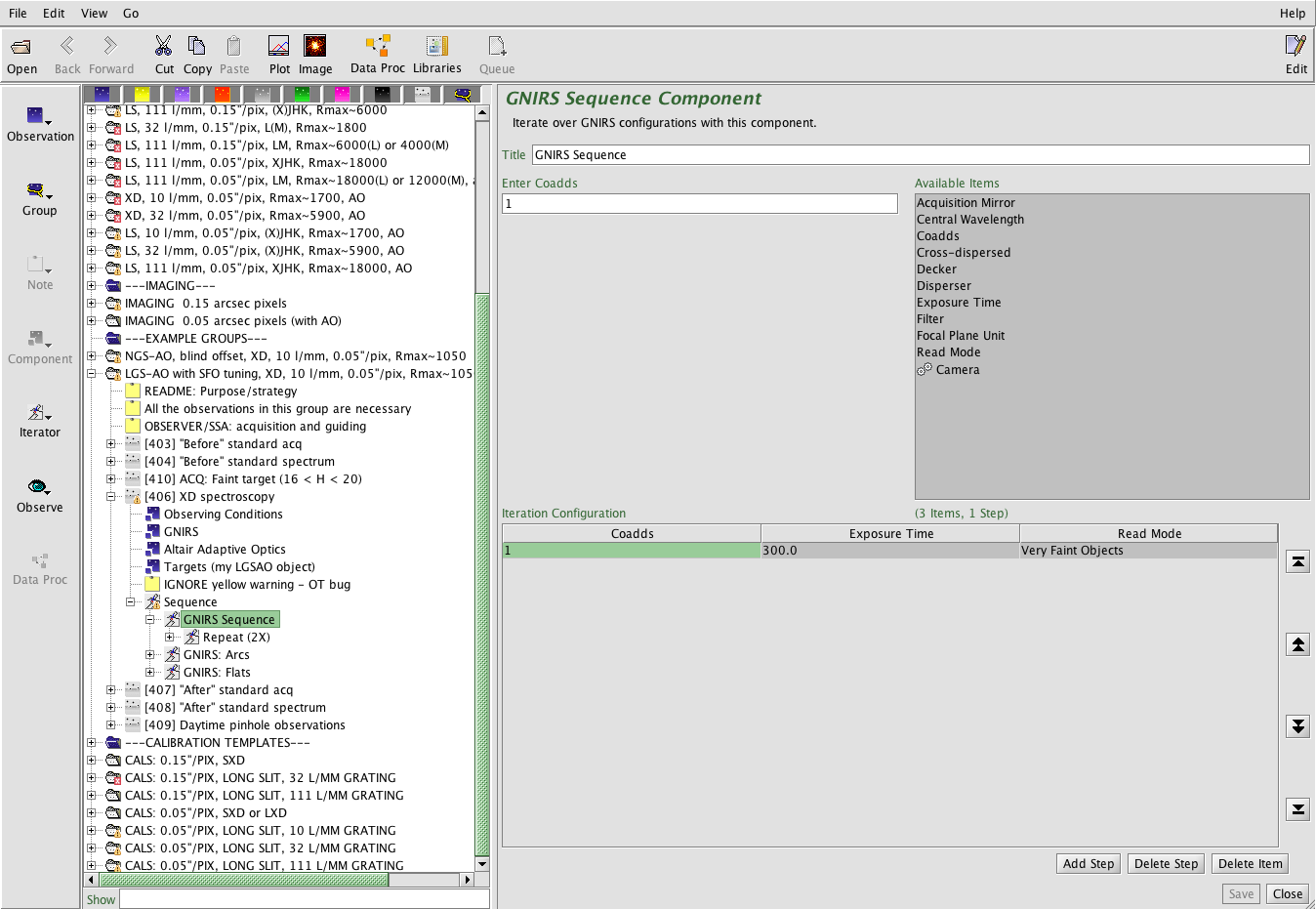Screen dimensions: 1316x909
Task: Click the Queue toolbar icon
Action: [496, 46]
